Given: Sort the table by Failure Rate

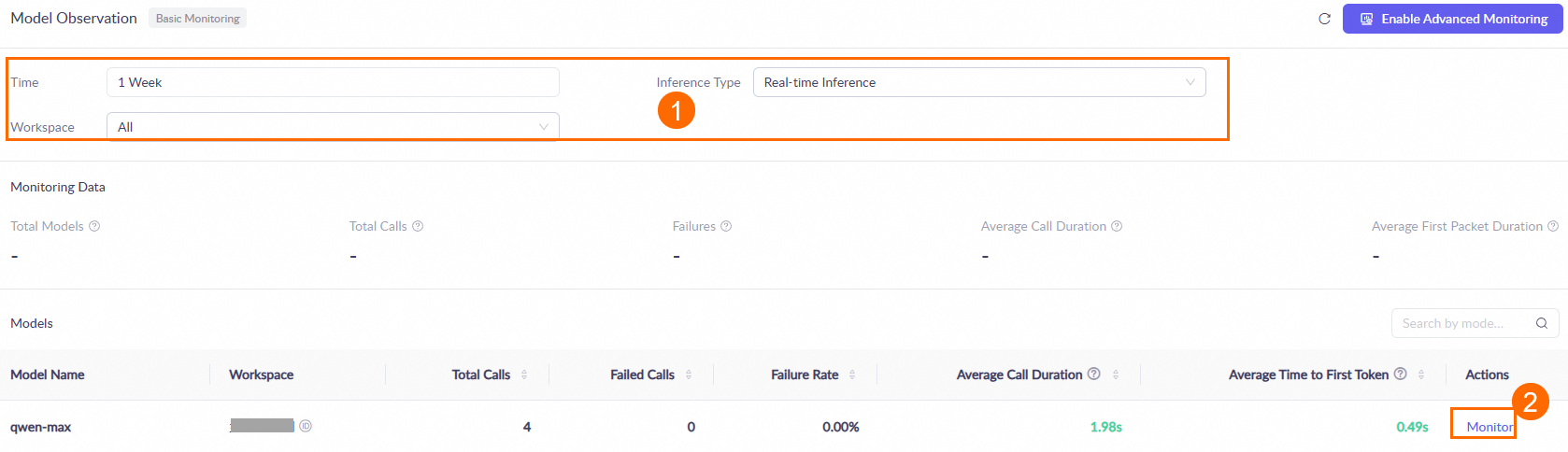Looking at the screenshot, I should click(x=852, y=374).
